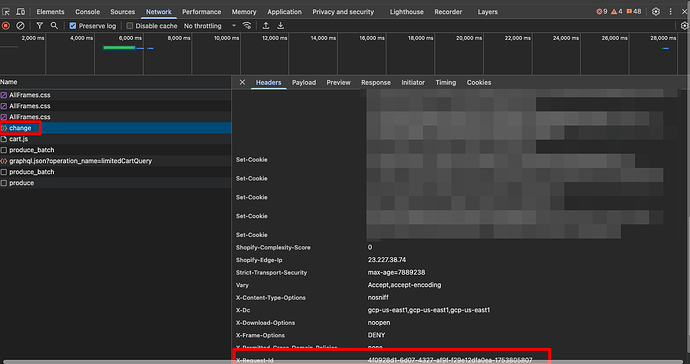Stop recording network log
This screenshot has height=364, width=690.
coord(6,26)
